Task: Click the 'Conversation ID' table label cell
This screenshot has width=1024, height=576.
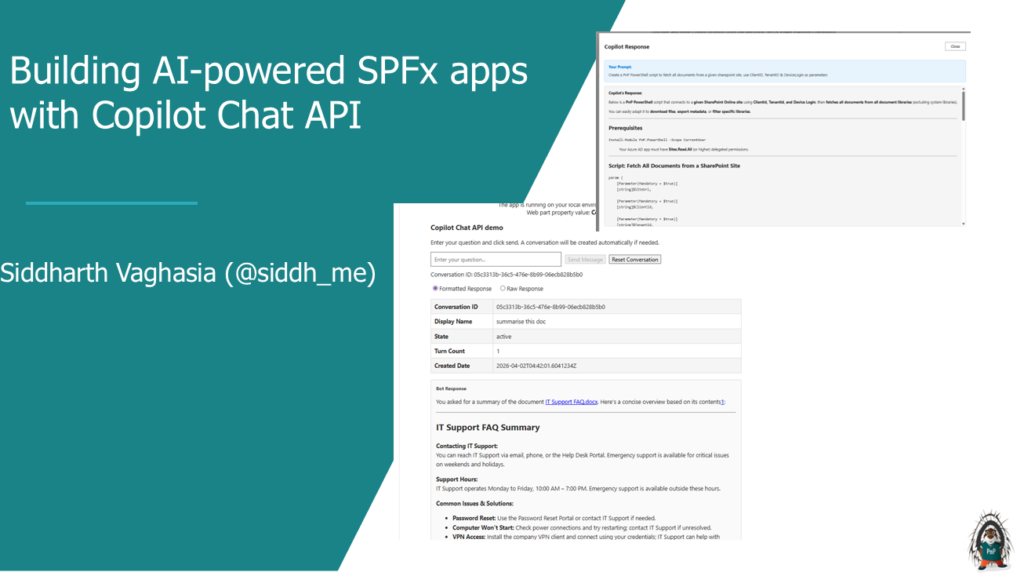Action: pos(462,306)
